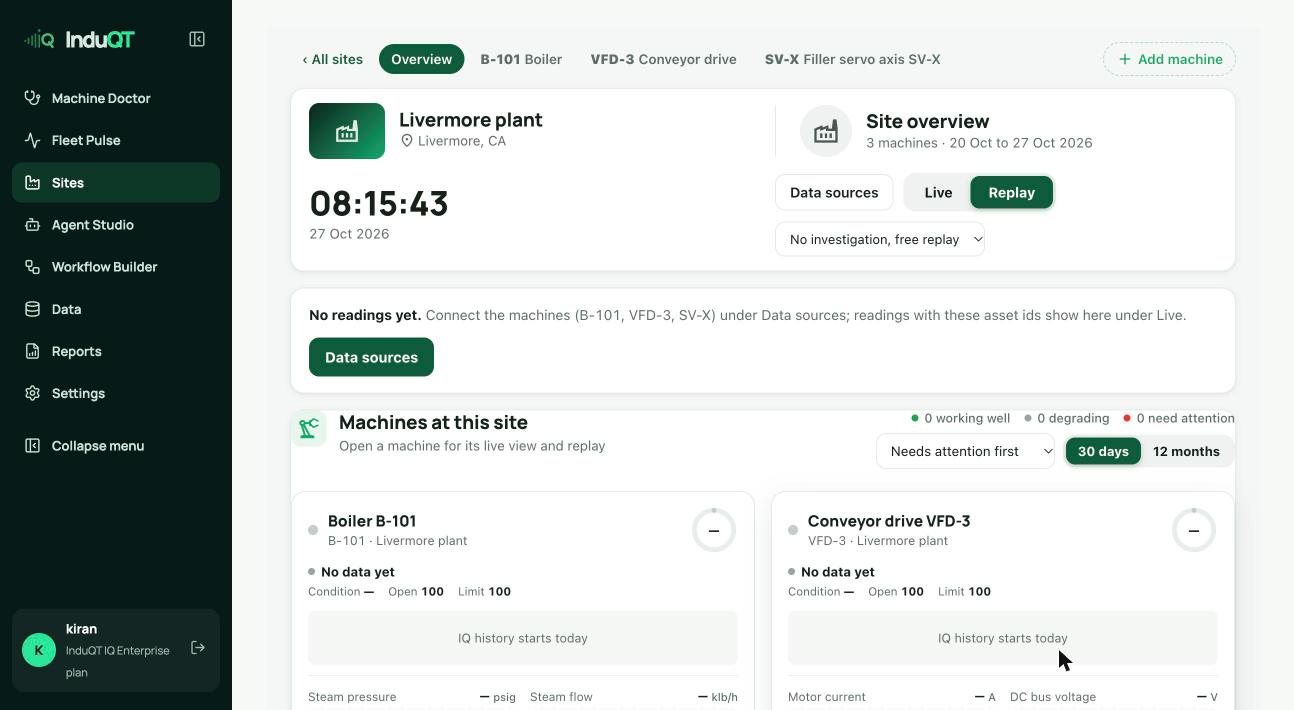The width and height of the screenshot is (1294, 710).
Task: Click the Steam flow reading label
Action: coord(561,697)
